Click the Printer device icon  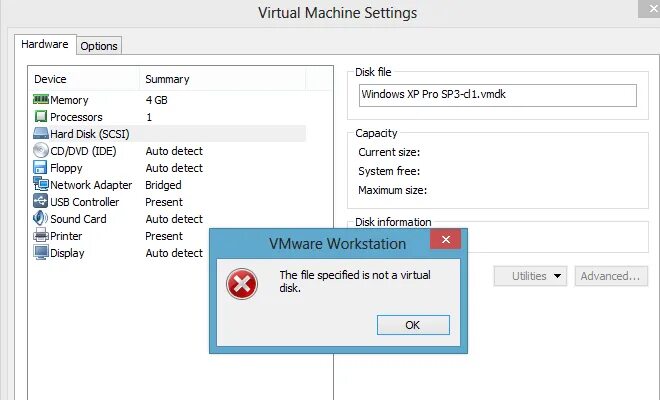click(x=41, y=236)
